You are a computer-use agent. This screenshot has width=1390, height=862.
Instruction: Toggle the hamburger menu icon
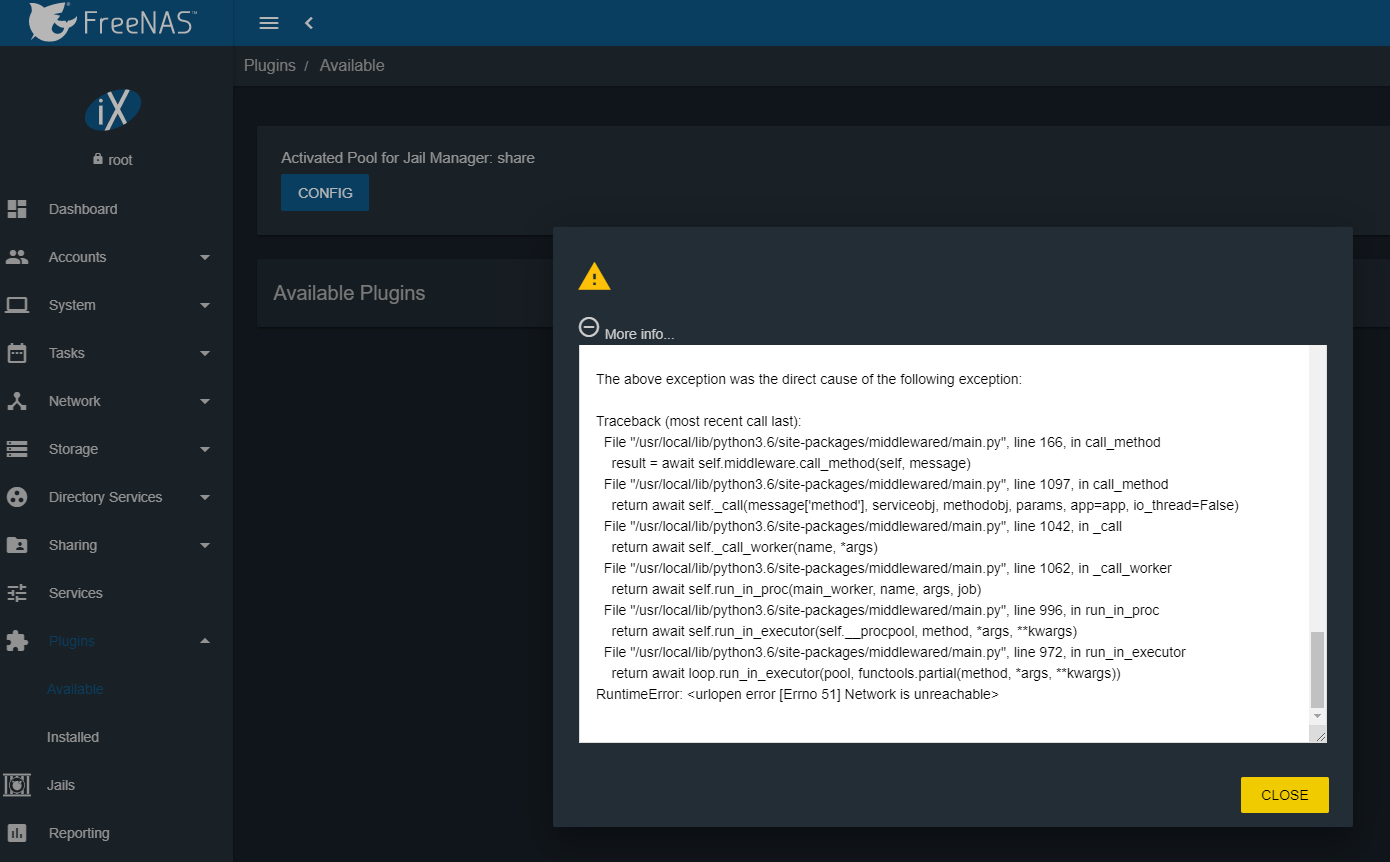[269, 23]
